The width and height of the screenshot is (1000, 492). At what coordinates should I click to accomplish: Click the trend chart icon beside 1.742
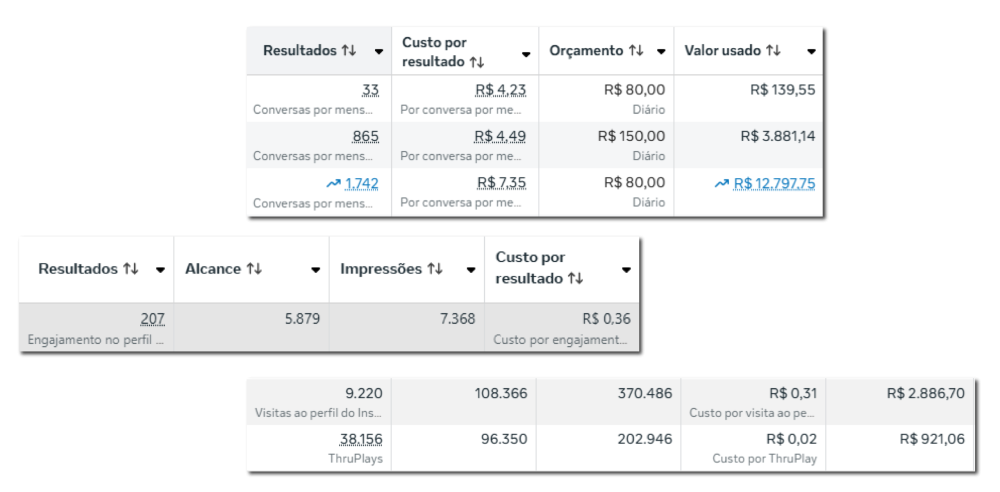(333, 183)
